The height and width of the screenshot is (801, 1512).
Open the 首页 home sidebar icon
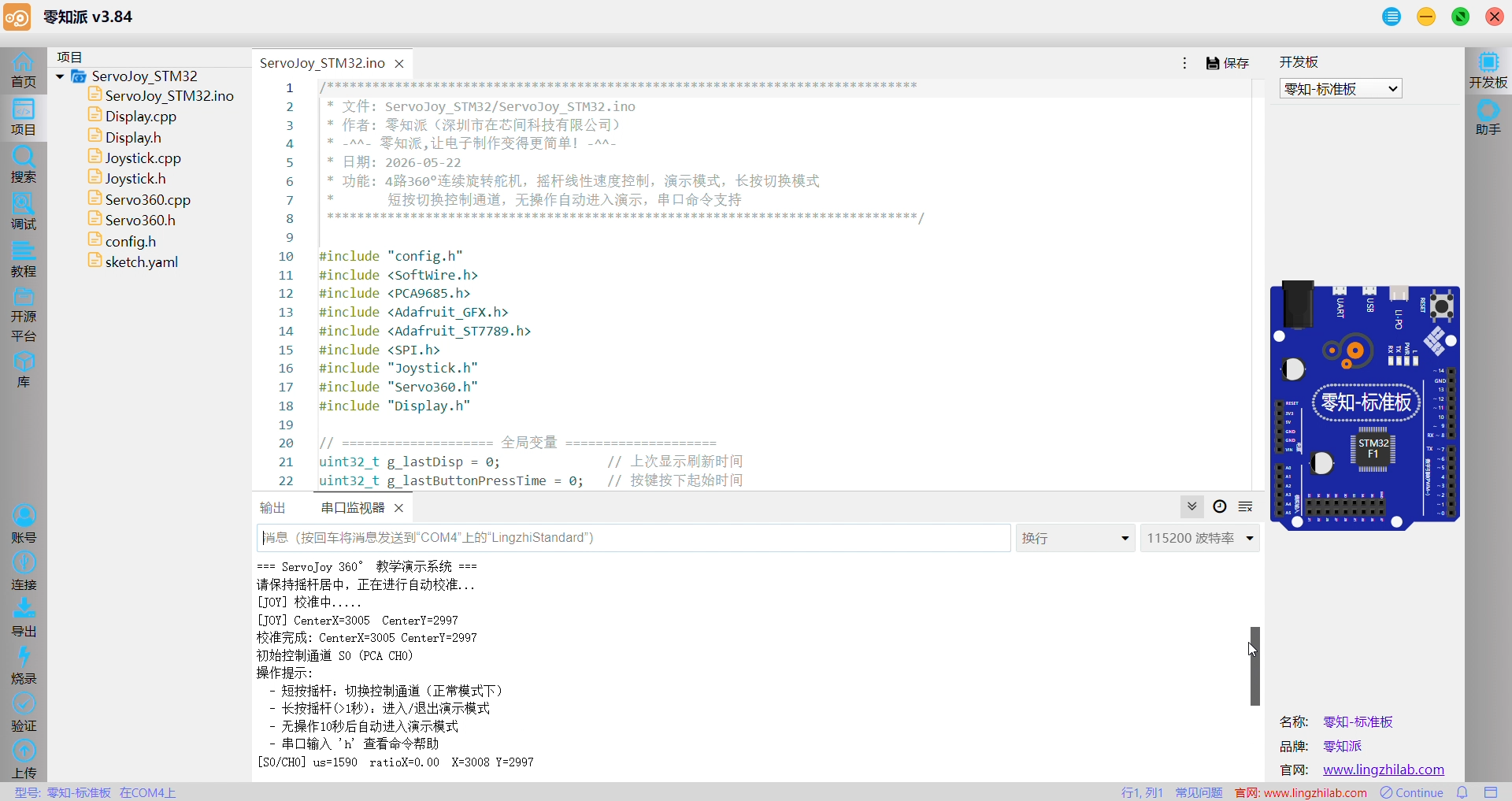click(x=23, y=69)
